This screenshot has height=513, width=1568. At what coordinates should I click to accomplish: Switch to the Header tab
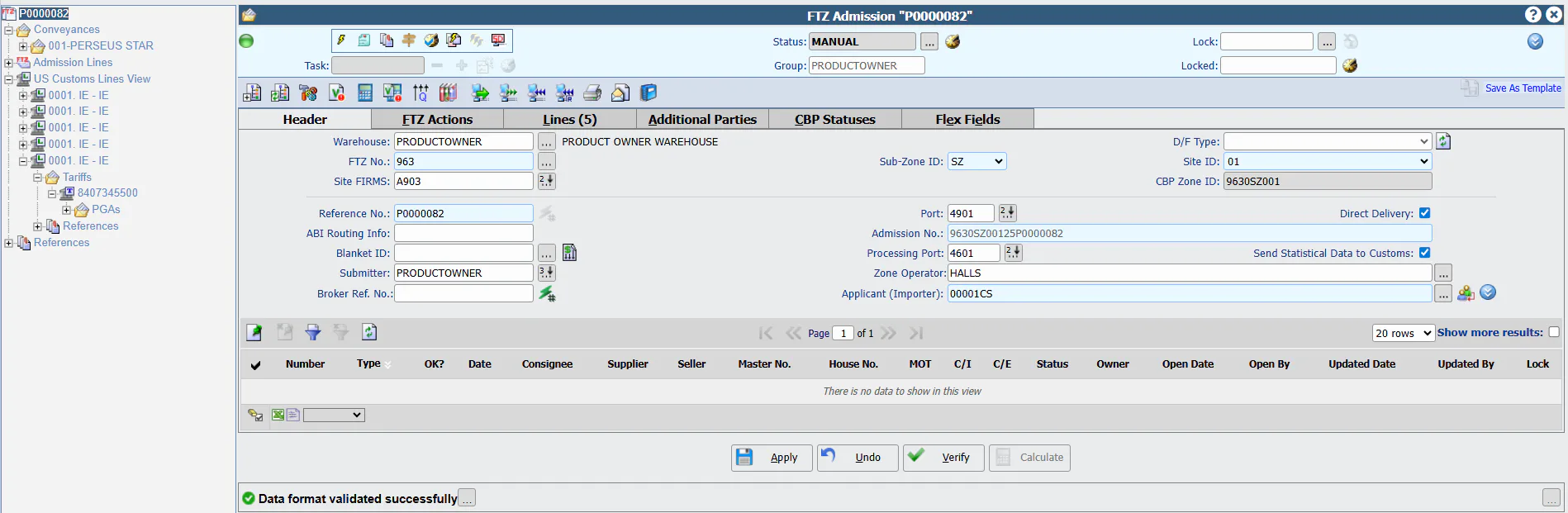[305, 119]
